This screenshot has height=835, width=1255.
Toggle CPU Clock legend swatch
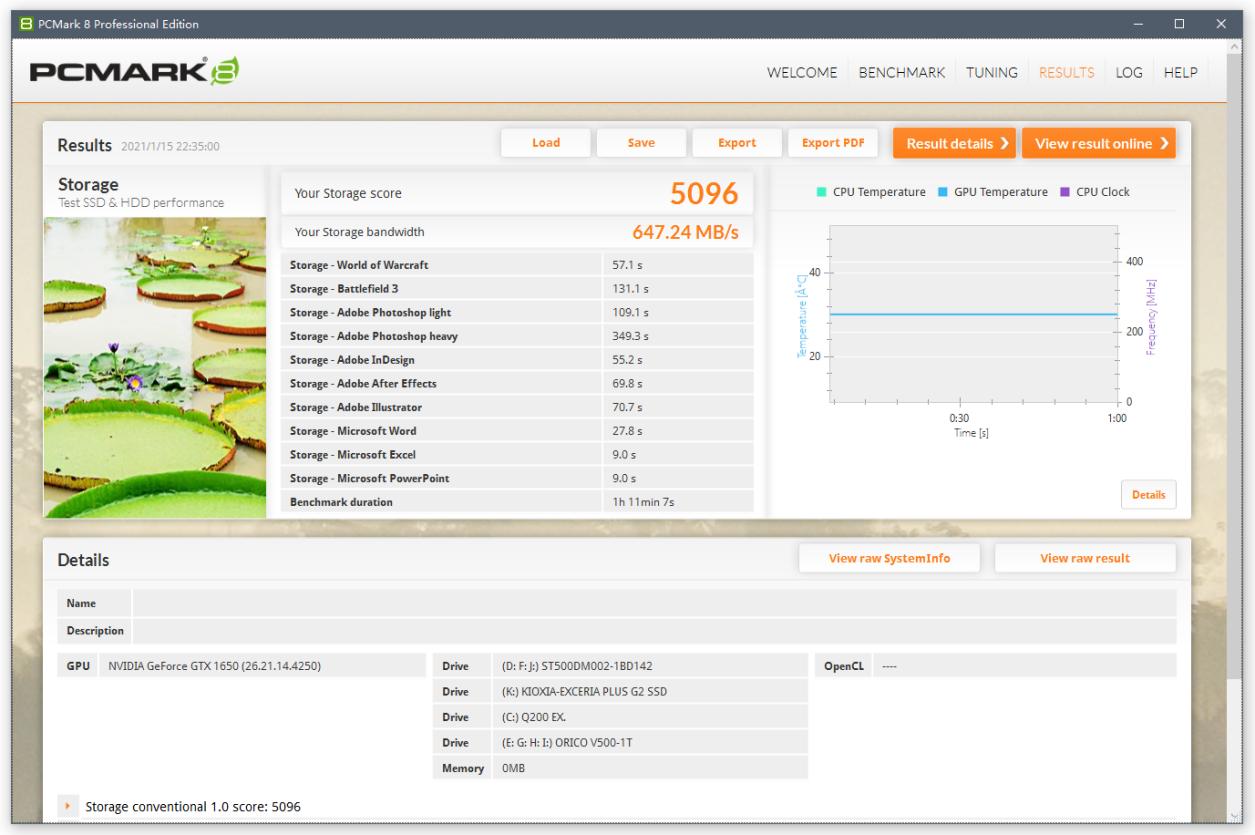click(x=1066, y=192)
